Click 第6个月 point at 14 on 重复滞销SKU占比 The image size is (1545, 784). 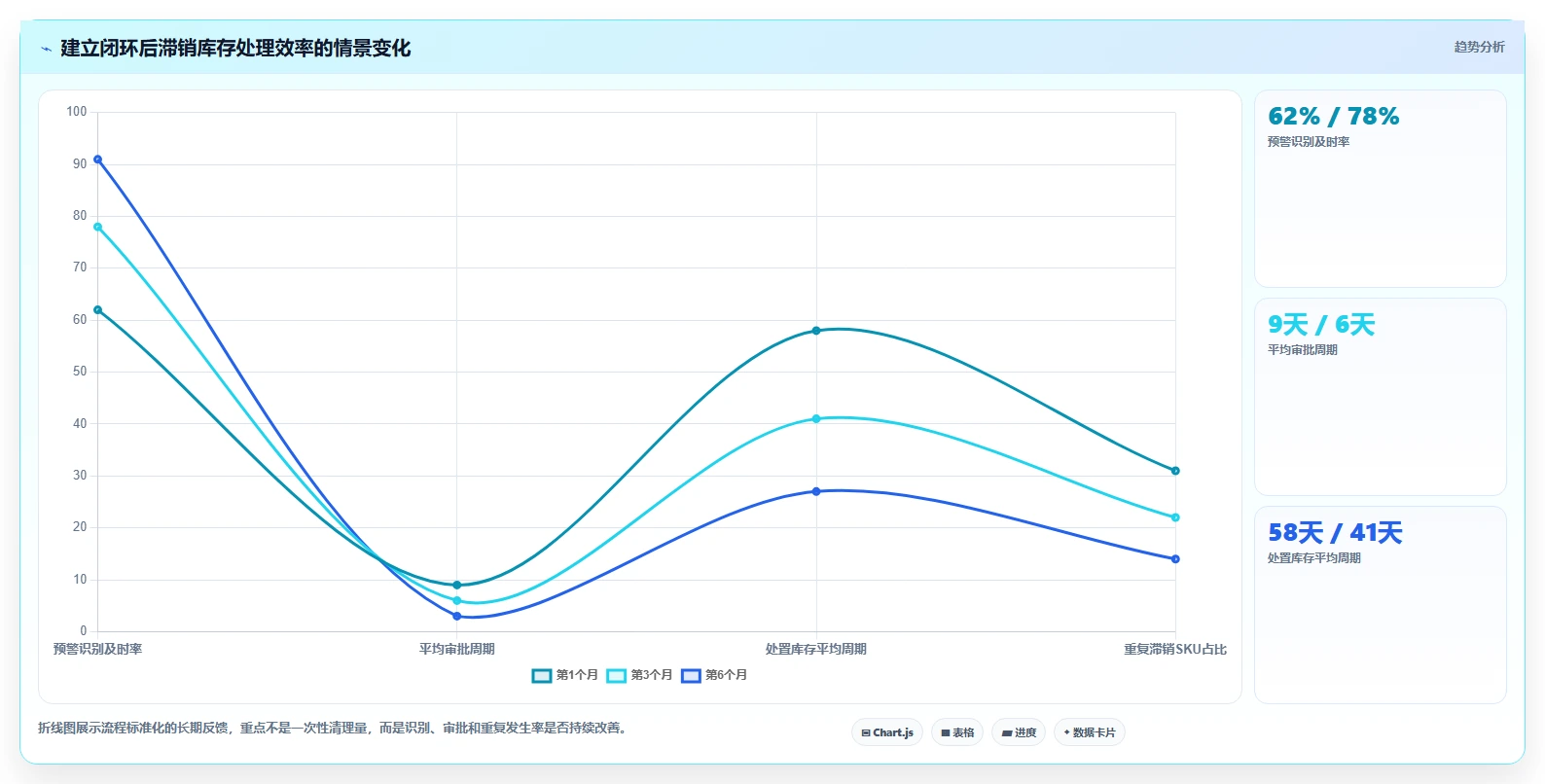(x=1175, y=559)
